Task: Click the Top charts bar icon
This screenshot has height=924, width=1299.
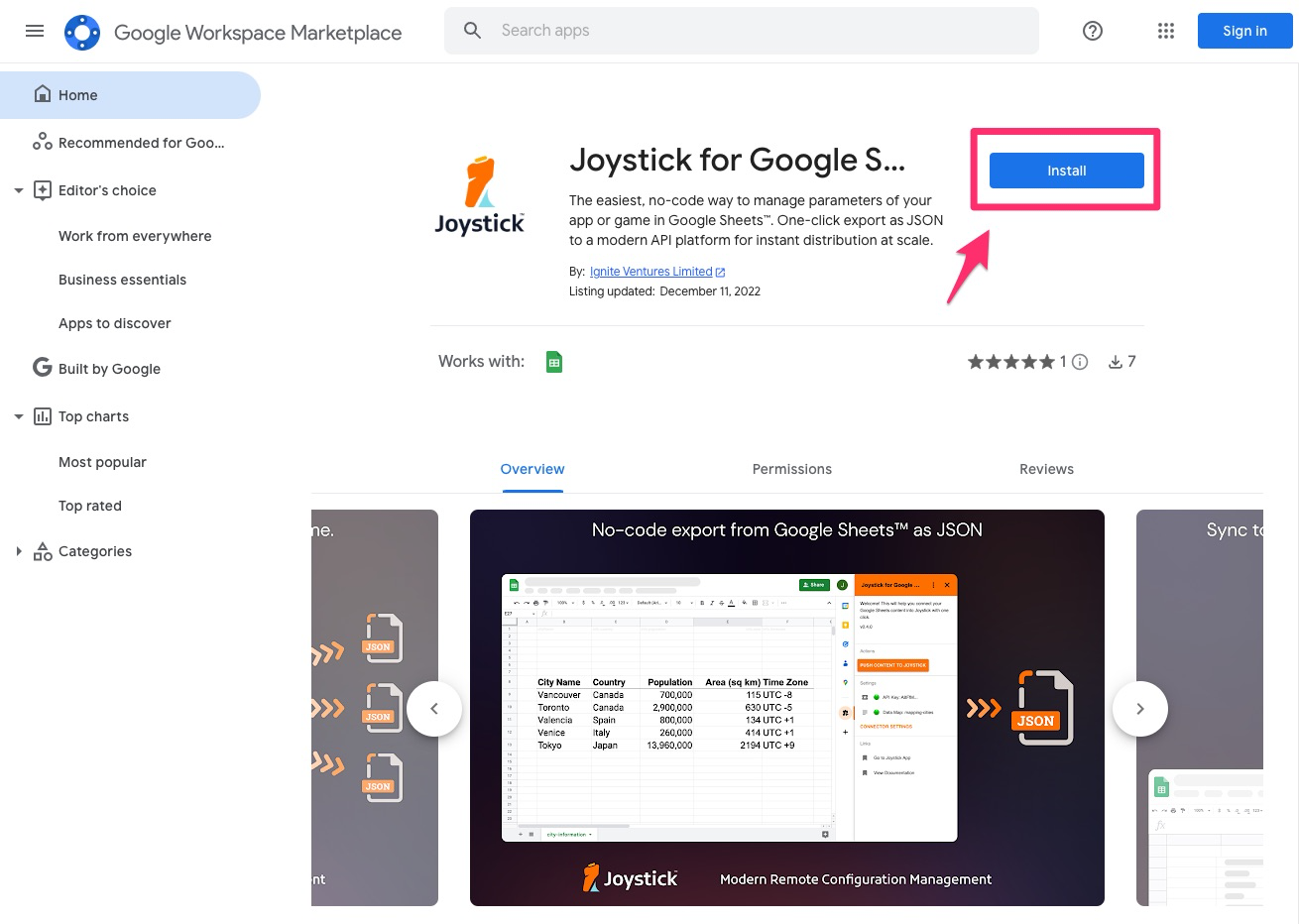Action: click(x=43, y=416)
